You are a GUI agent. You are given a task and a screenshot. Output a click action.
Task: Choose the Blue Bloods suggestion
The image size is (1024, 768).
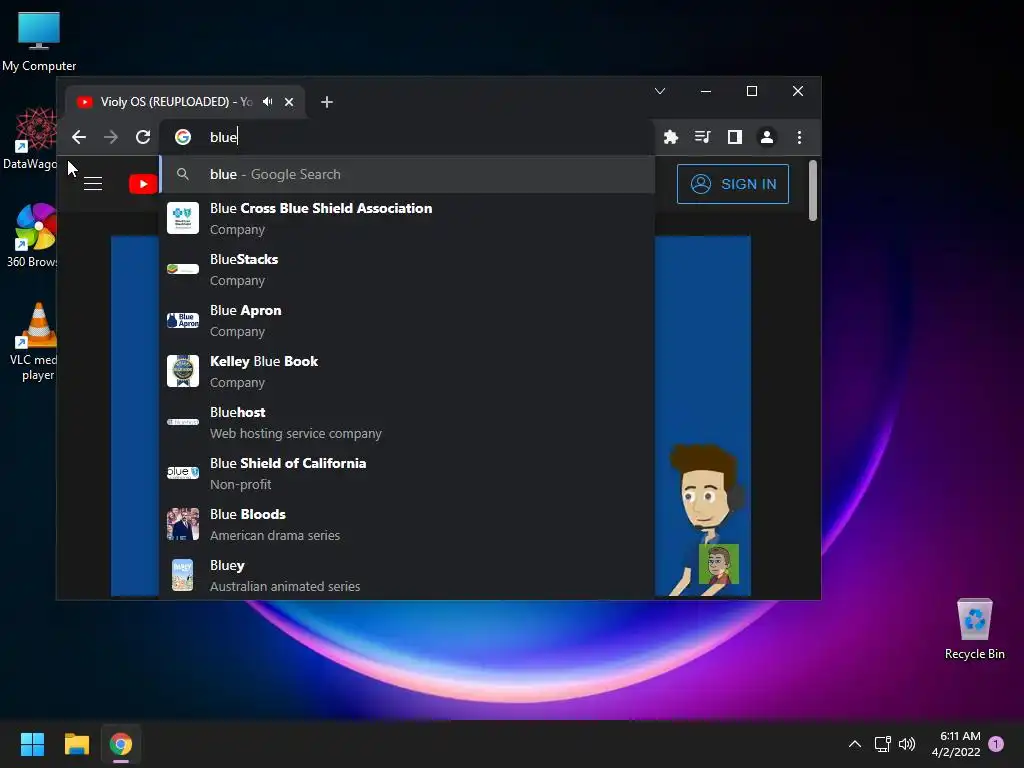coord(407,524)
